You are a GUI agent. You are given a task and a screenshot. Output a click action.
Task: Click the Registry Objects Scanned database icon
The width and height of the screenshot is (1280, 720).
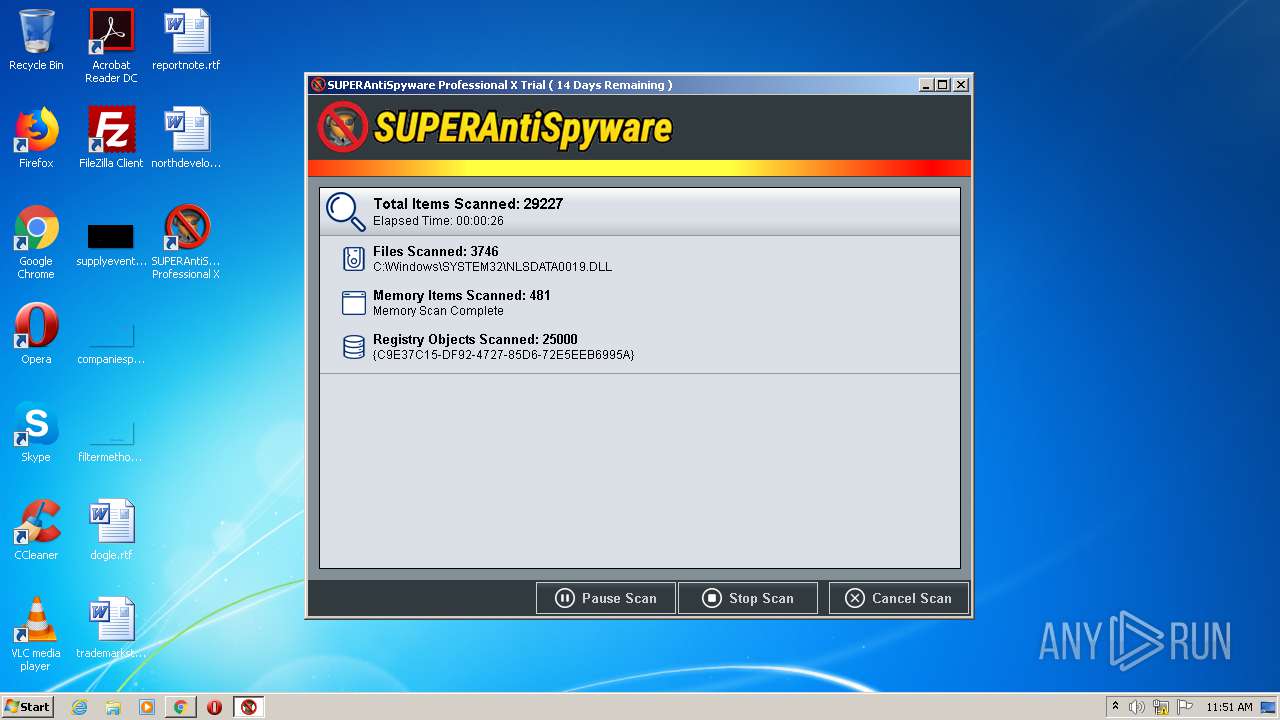(x=353, y=347)
